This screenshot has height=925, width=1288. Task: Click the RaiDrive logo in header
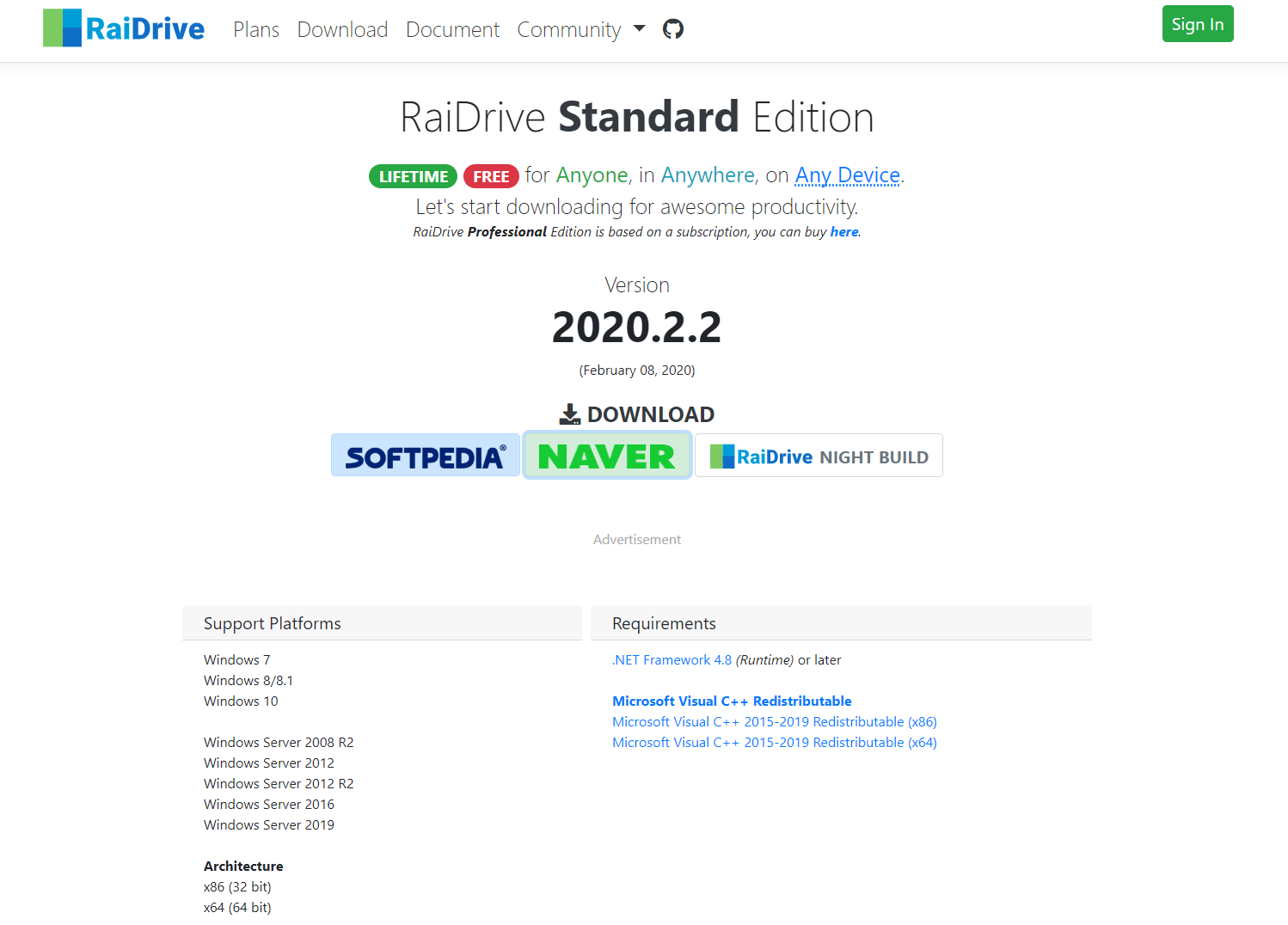(x=124, y=28)
